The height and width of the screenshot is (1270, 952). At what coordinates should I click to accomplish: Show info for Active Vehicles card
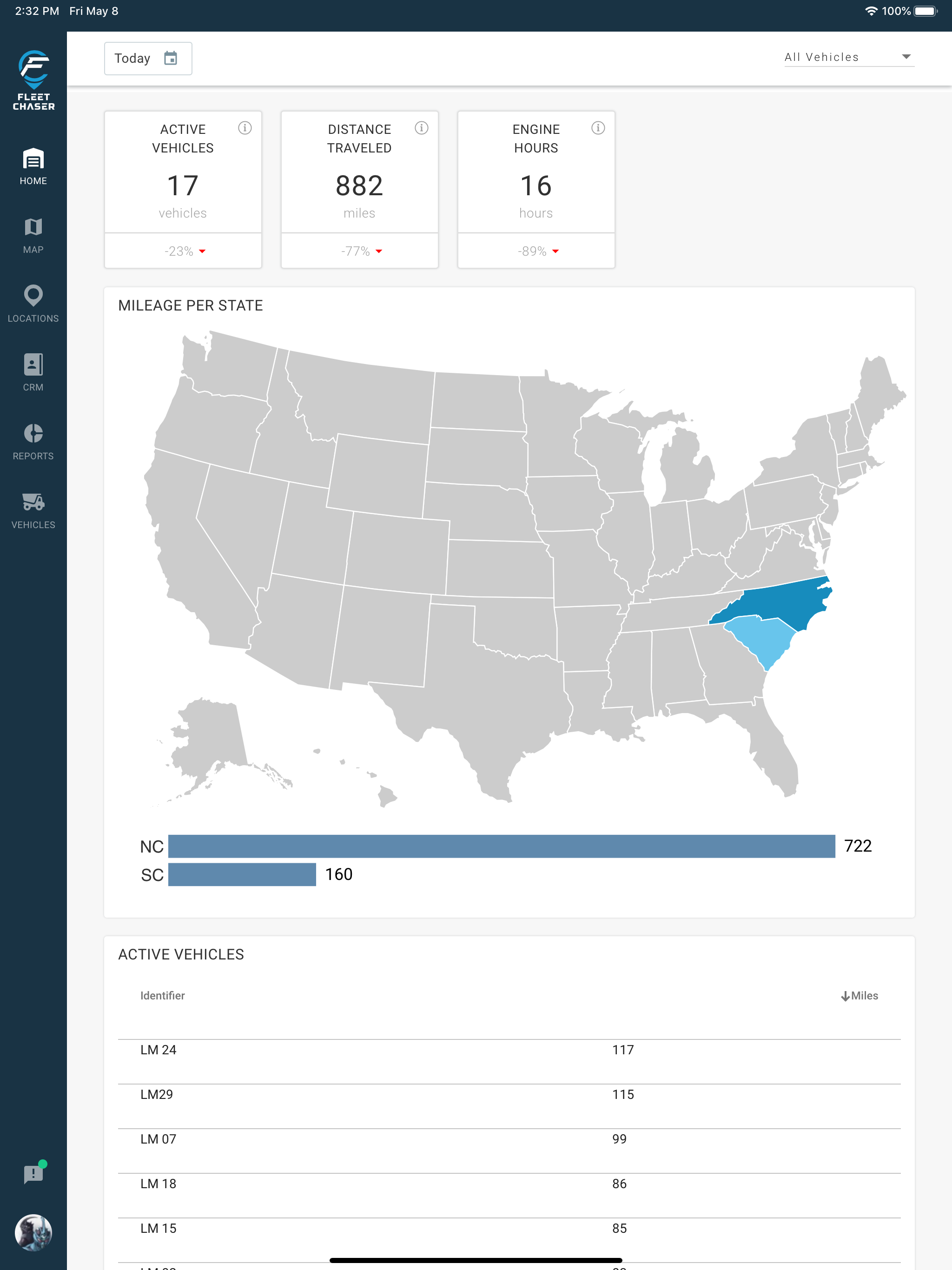245,127
